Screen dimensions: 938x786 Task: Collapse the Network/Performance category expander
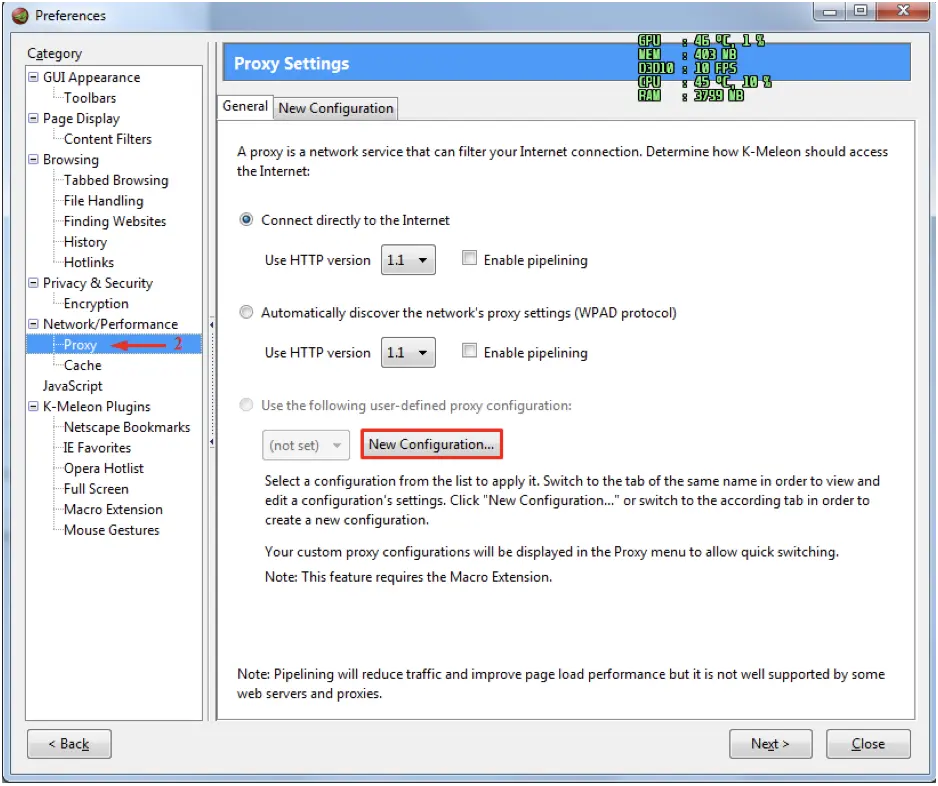tap(34, 324)
